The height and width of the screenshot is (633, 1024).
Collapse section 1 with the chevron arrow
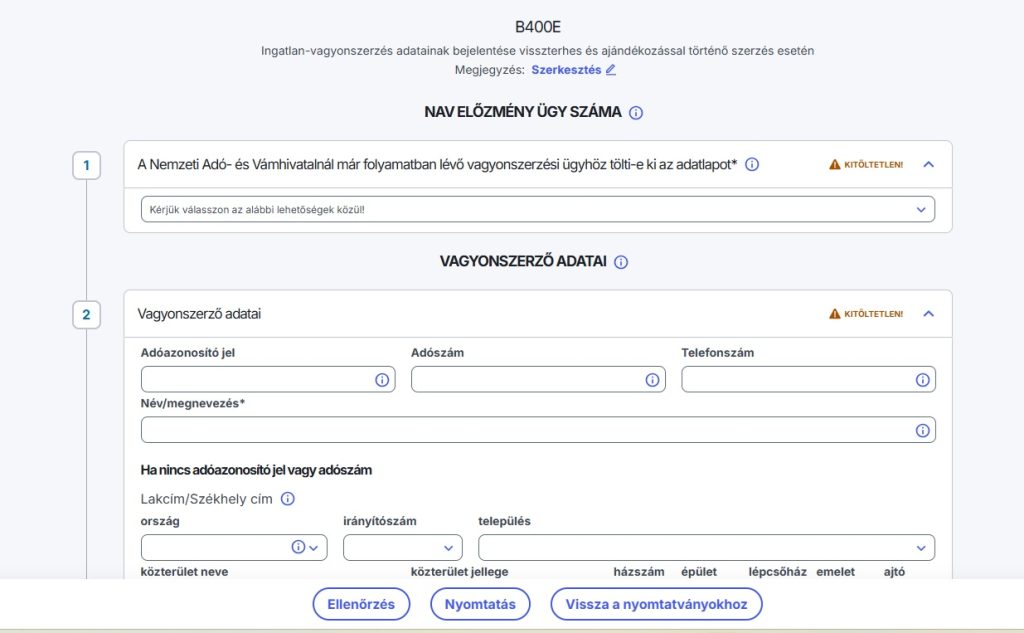[928, 165]
